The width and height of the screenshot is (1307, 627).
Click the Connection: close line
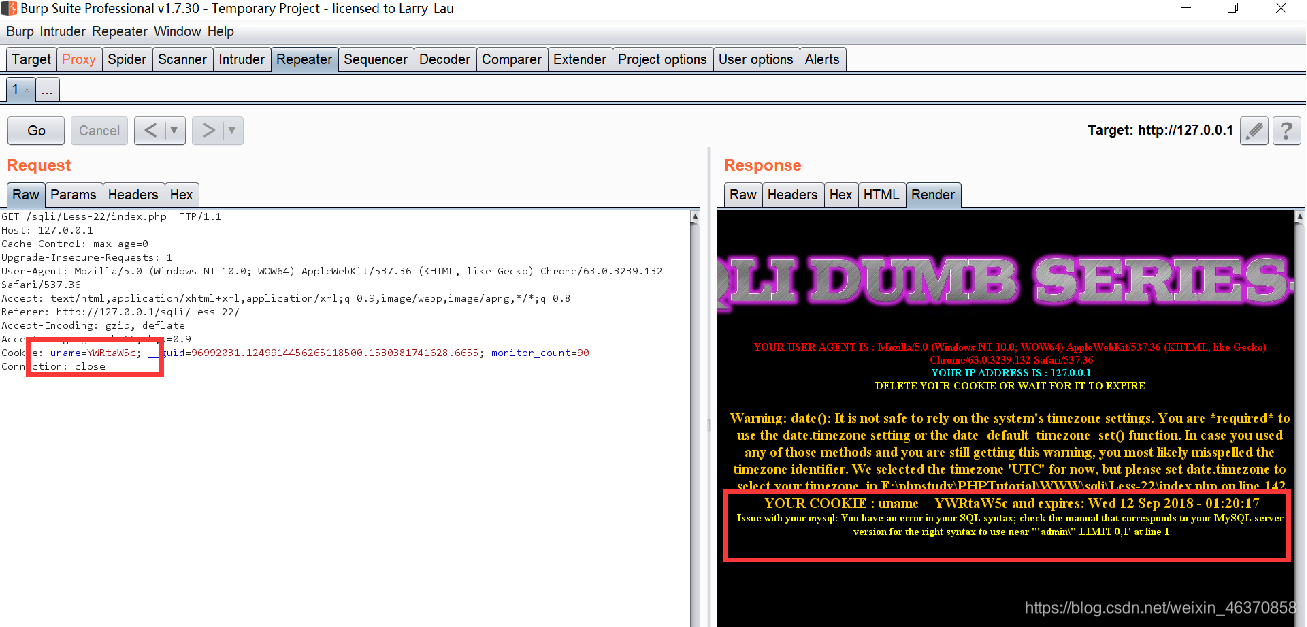click(53, 367)
